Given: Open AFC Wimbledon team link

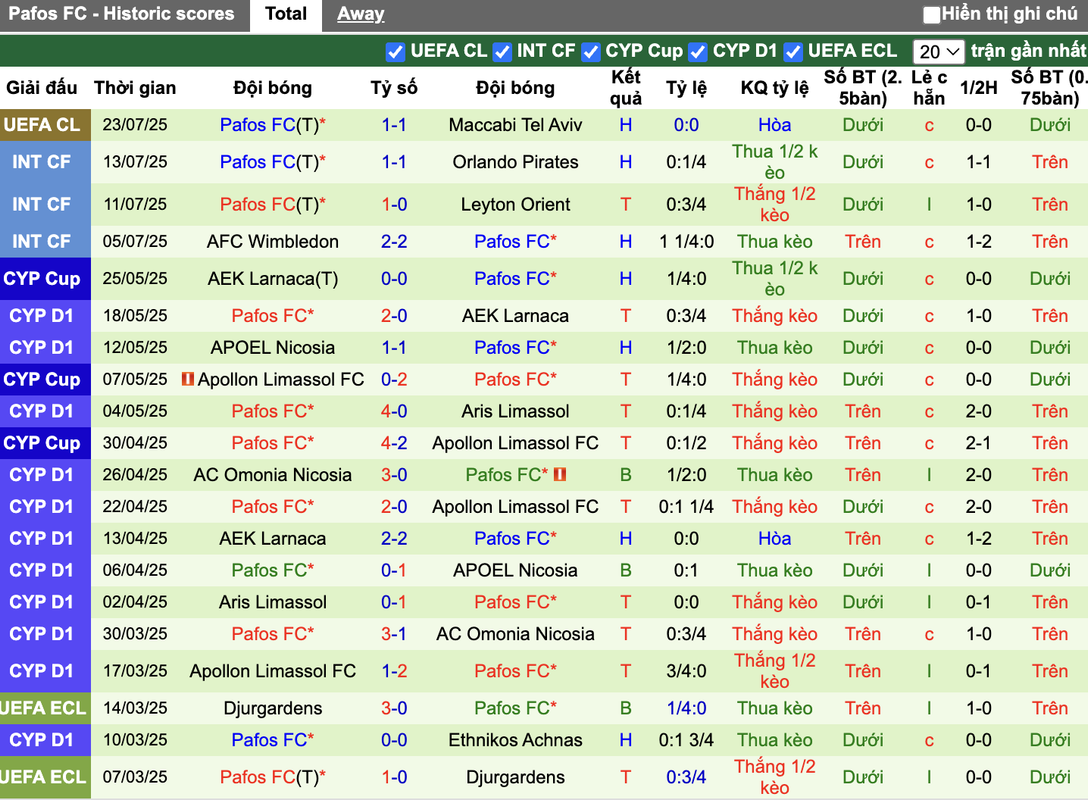Looking at the screenshot, I should [273, 241].
